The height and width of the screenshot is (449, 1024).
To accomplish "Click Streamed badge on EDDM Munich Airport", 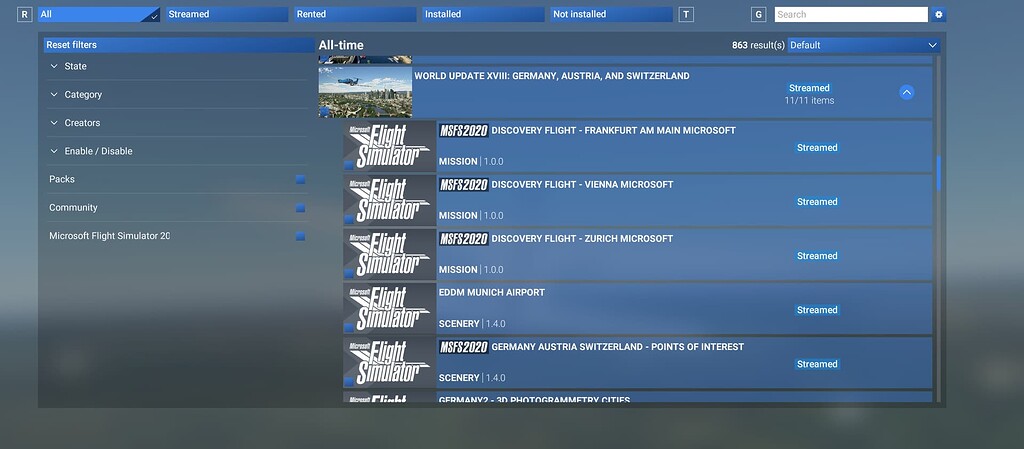I will coord(817,311).
